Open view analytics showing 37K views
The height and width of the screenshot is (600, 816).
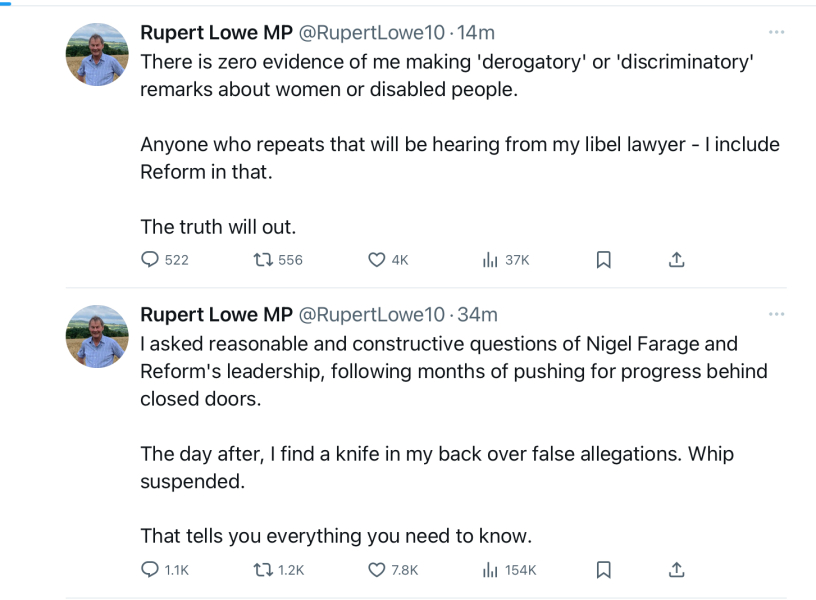pos(489,259)
